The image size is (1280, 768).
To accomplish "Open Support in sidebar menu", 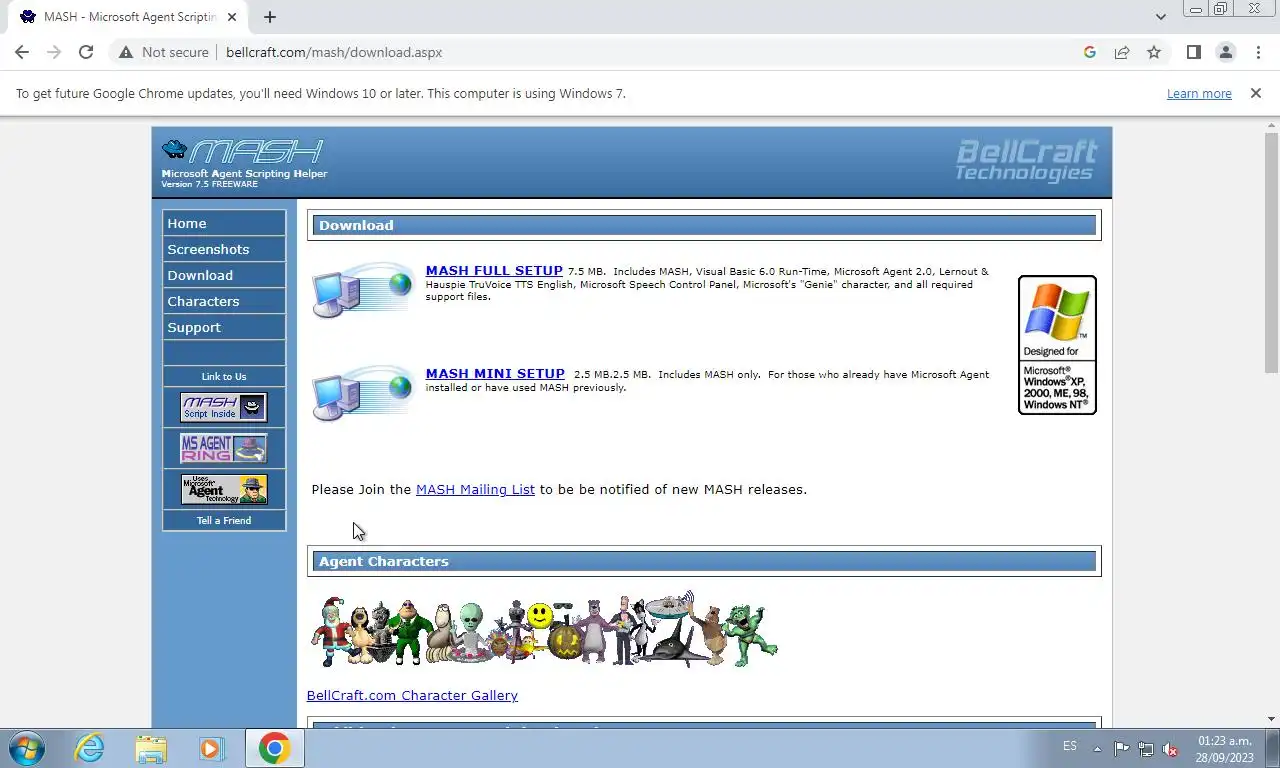I will [x=224, y=327].
